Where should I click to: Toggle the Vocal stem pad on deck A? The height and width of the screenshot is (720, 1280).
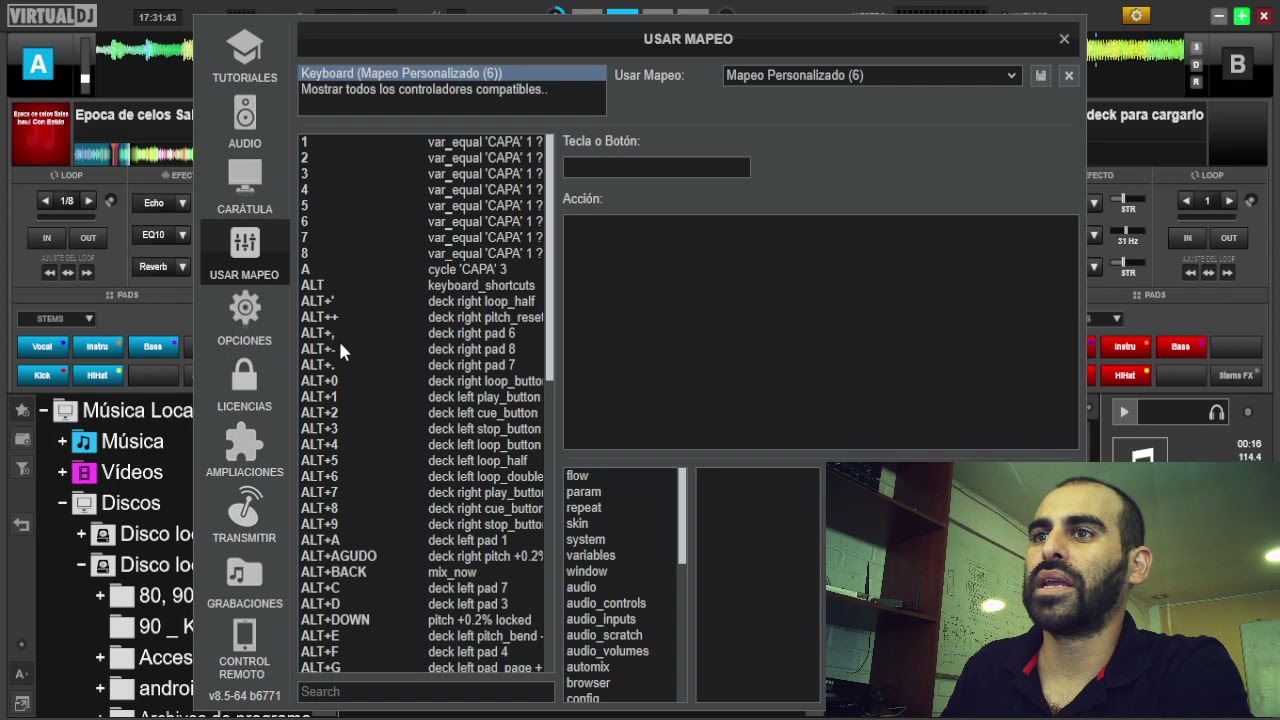click(42, 346)
